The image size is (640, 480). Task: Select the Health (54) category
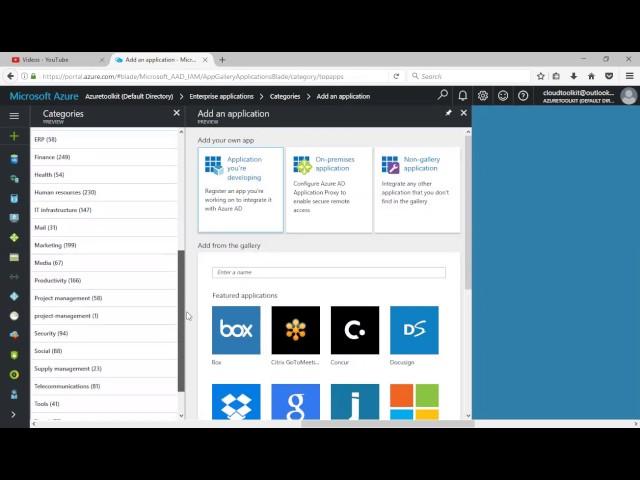click(104, 175)
